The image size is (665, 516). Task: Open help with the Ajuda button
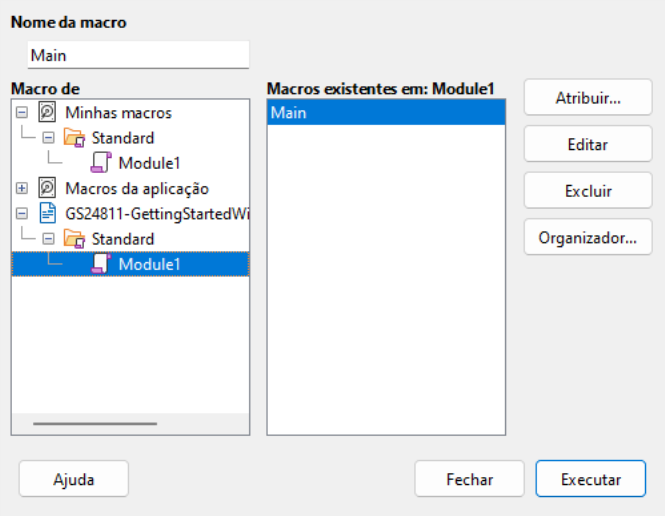(73, 479)
